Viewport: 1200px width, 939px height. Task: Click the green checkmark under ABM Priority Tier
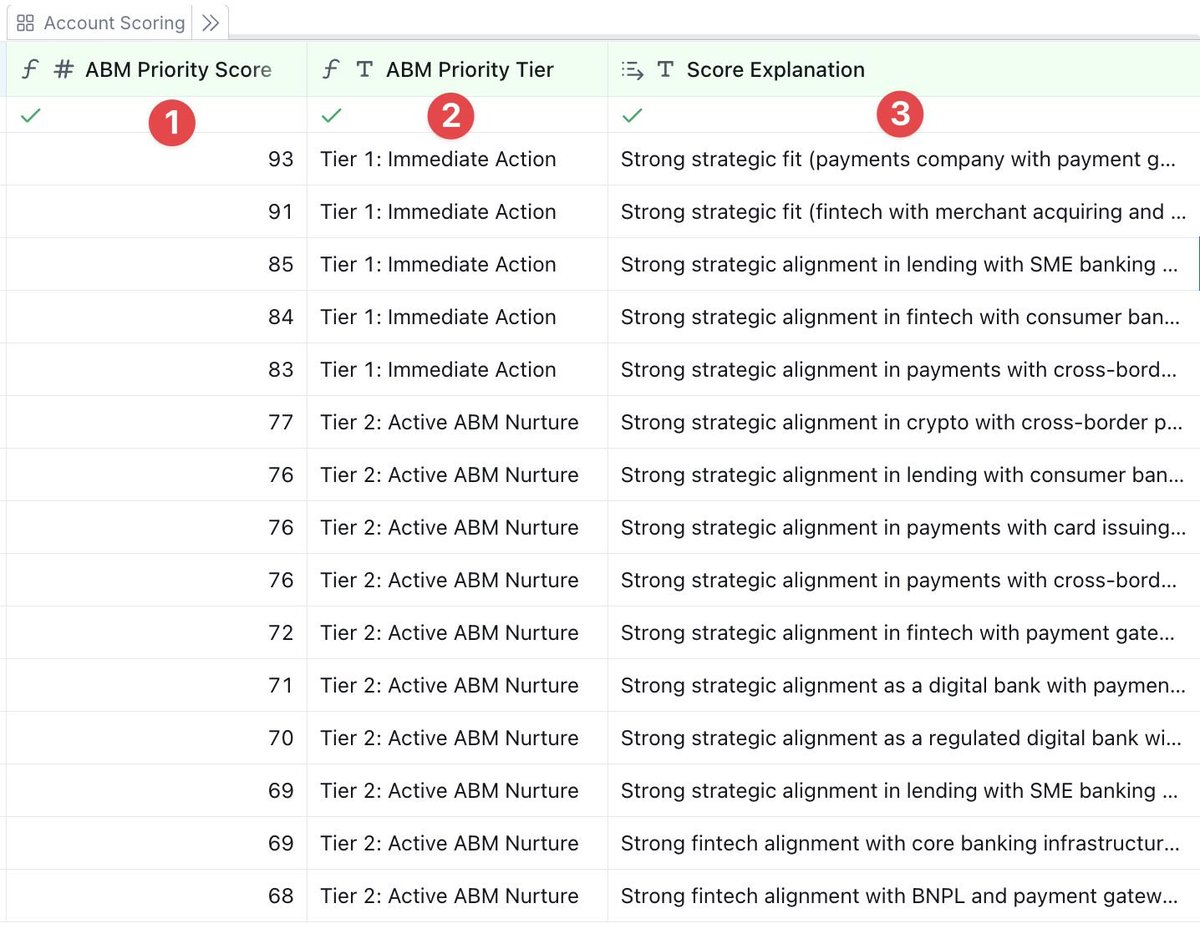pos(331,116)
